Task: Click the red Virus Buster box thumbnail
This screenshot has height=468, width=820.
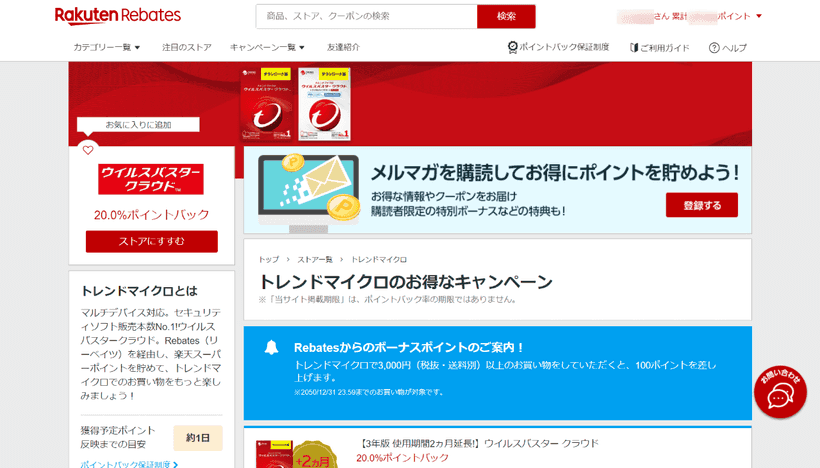Action: 266,104
